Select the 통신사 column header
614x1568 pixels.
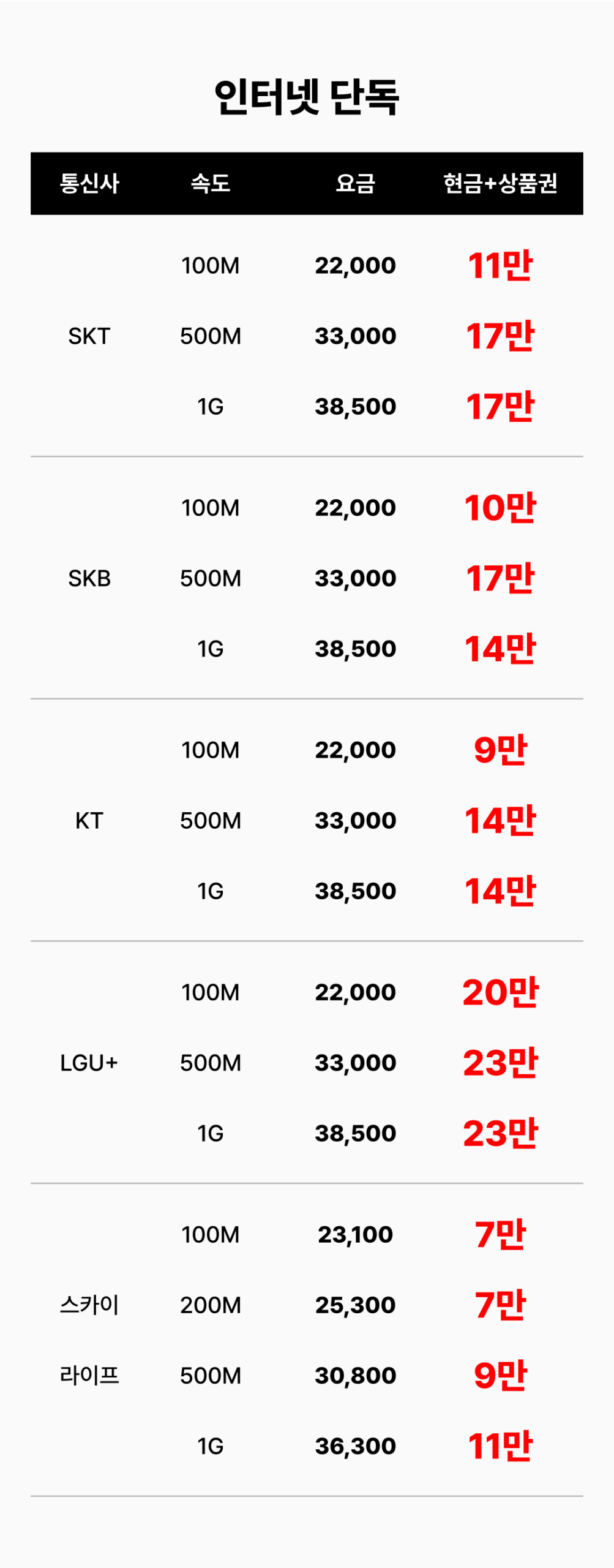coord(89,183)
